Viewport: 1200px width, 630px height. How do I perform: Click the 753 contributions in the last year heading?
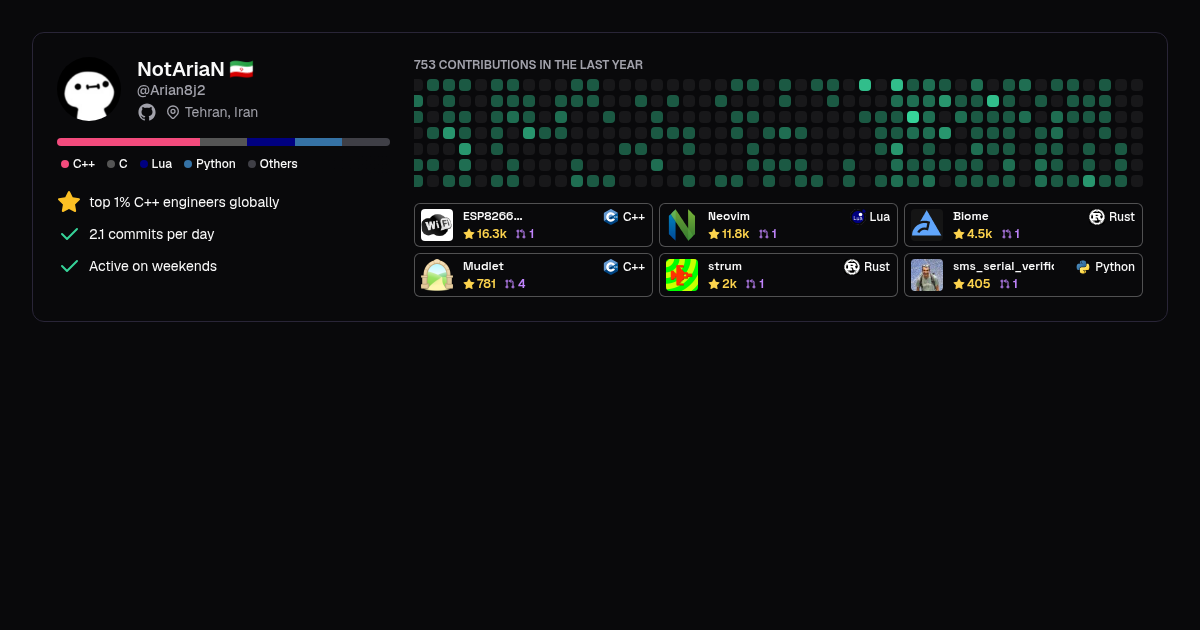coord(528,65)
